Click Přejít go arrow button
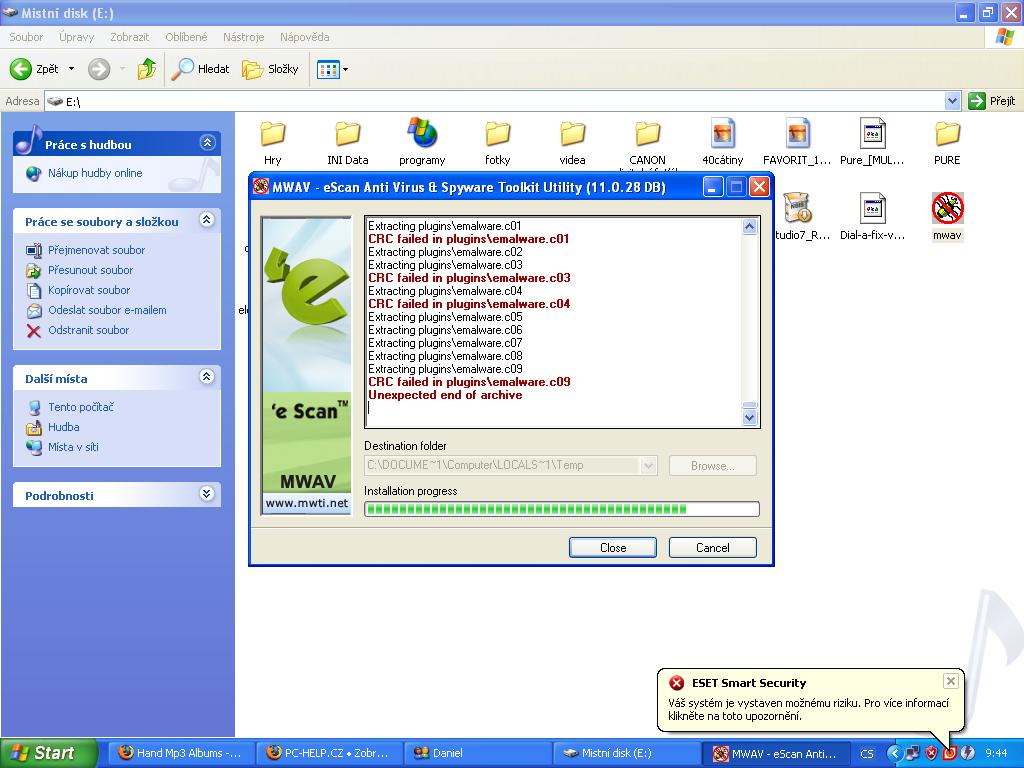1024x768 pixels. point(992,101)
